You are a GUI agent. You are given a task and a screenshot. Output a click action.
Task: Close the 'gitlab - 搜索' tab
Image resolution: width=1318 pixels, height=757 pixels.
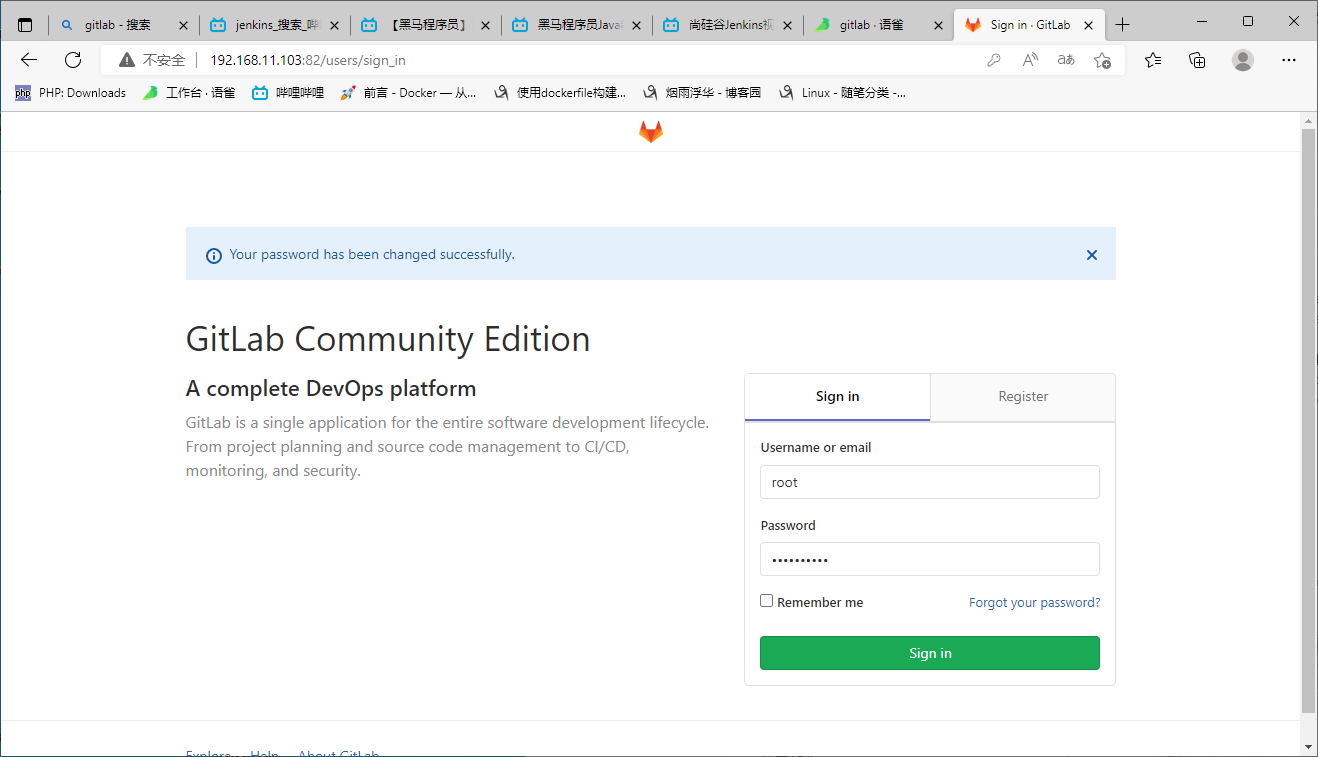click(x=183, y=25)
